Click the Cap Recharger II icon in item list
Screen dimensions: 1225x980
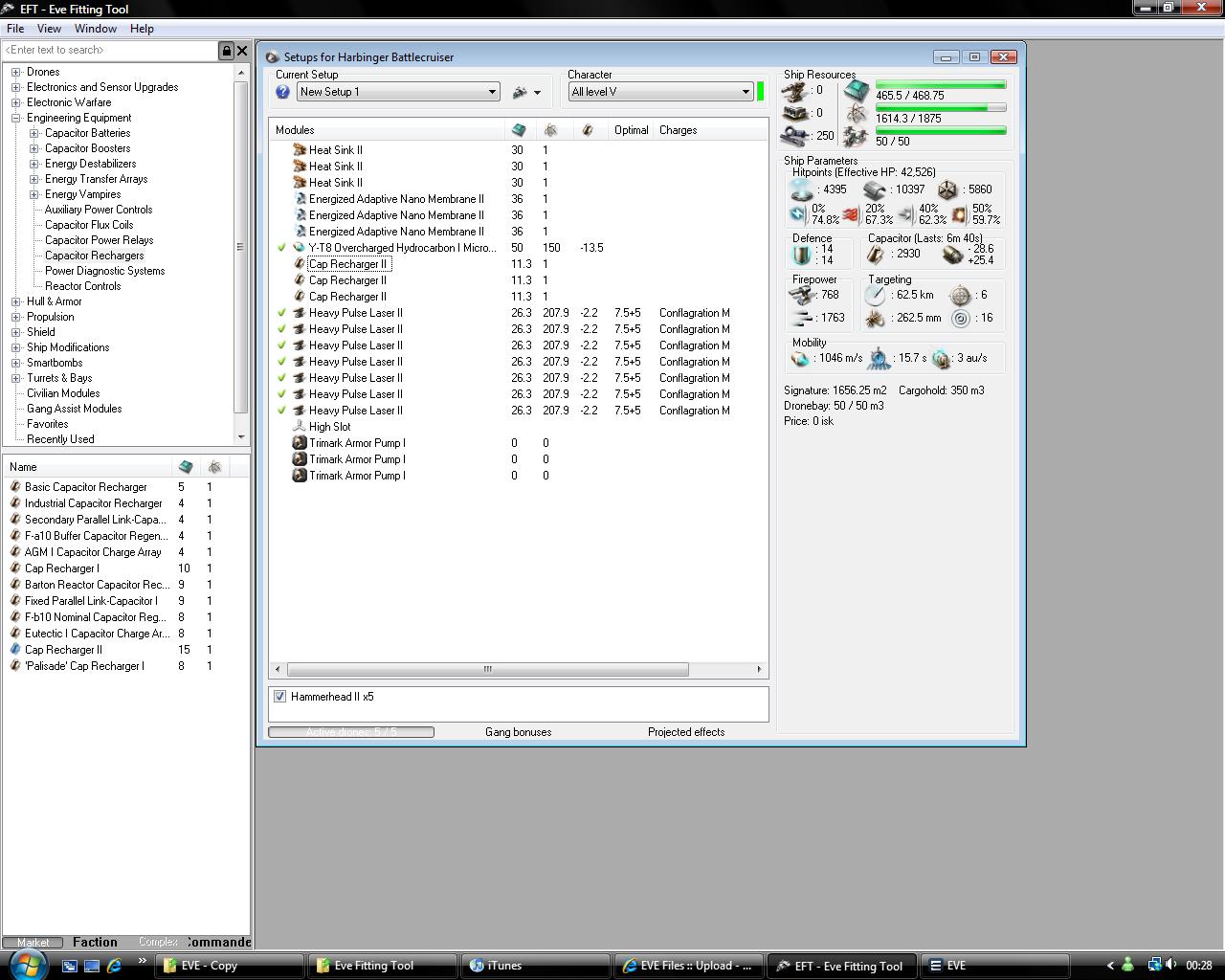(15, 650)
